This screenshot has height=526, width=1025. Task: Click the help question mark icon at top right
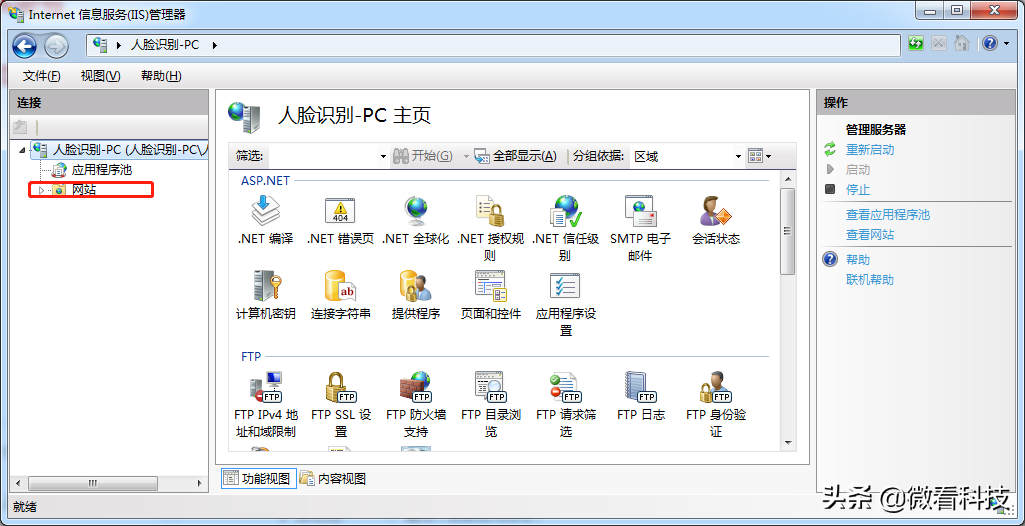point(990,44)
